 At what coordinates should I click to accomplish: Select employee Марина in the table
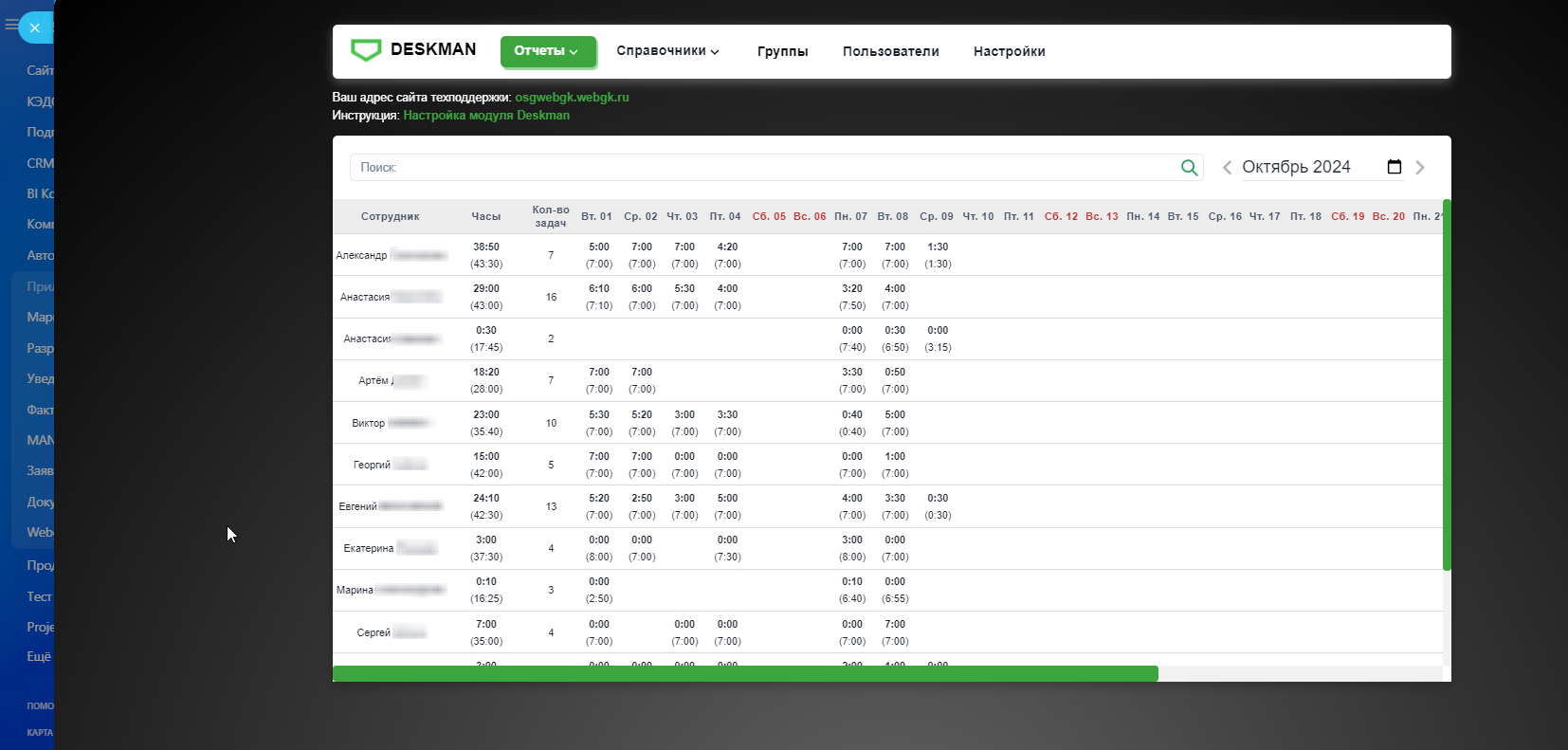coord(391,590)
